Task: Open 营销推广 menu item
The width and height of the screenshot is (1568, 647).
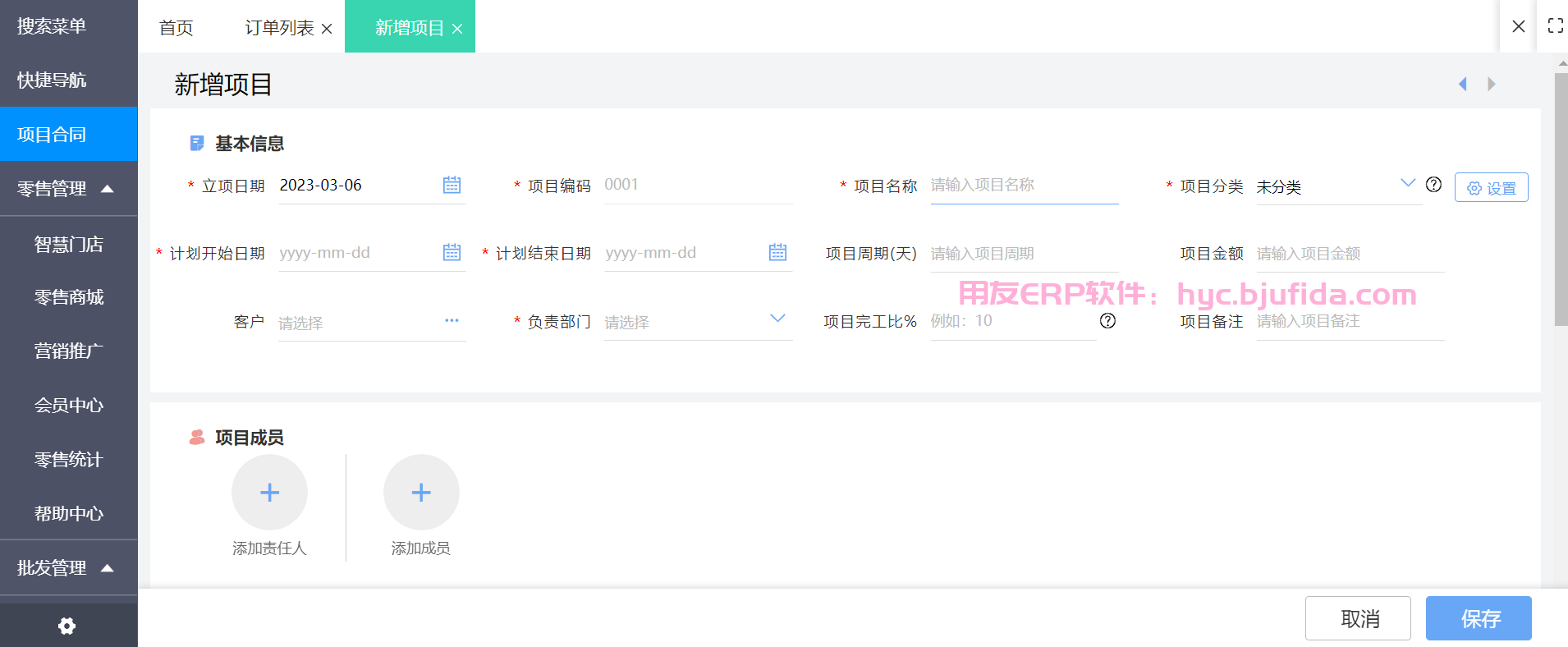Action: [69, 351]
